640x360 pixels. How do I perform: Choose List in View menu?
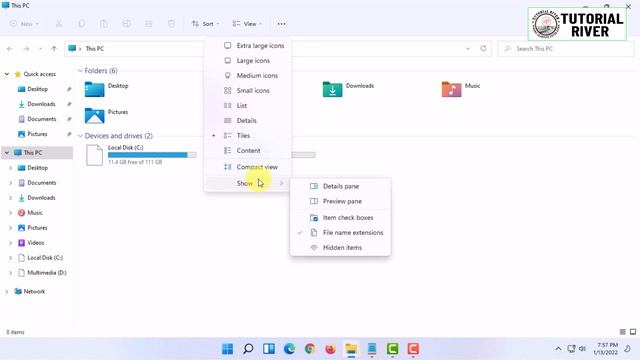248,105
